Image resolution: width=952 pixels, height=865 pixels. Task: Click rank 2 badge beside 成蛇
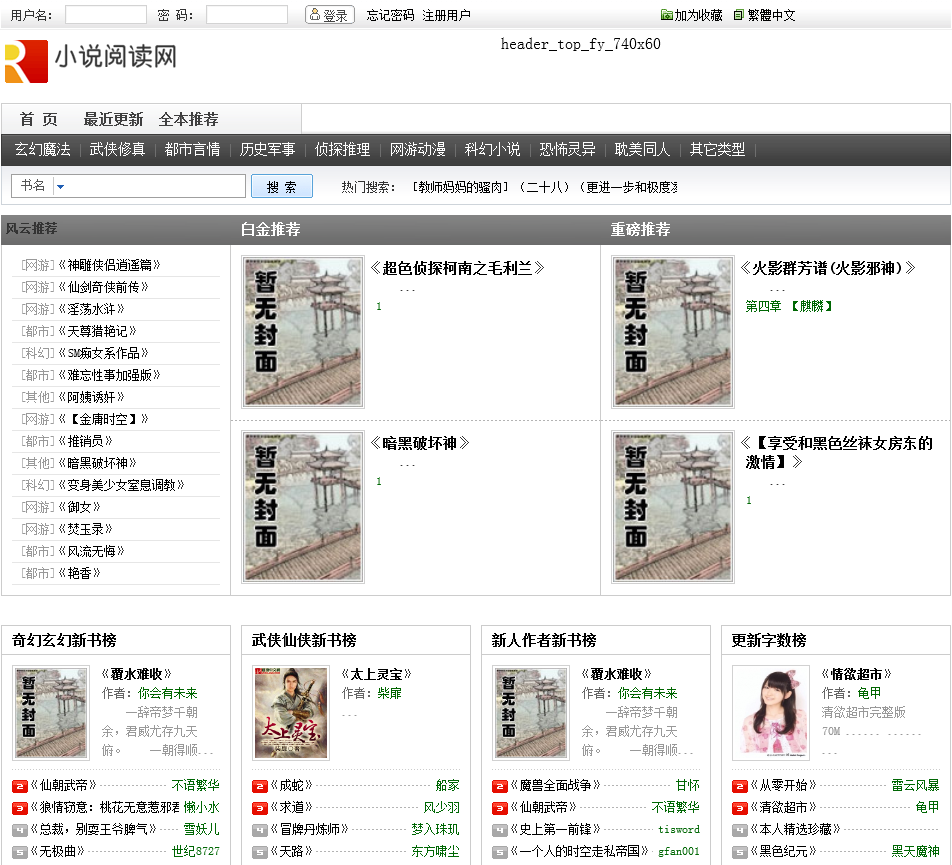click(260, 786)
